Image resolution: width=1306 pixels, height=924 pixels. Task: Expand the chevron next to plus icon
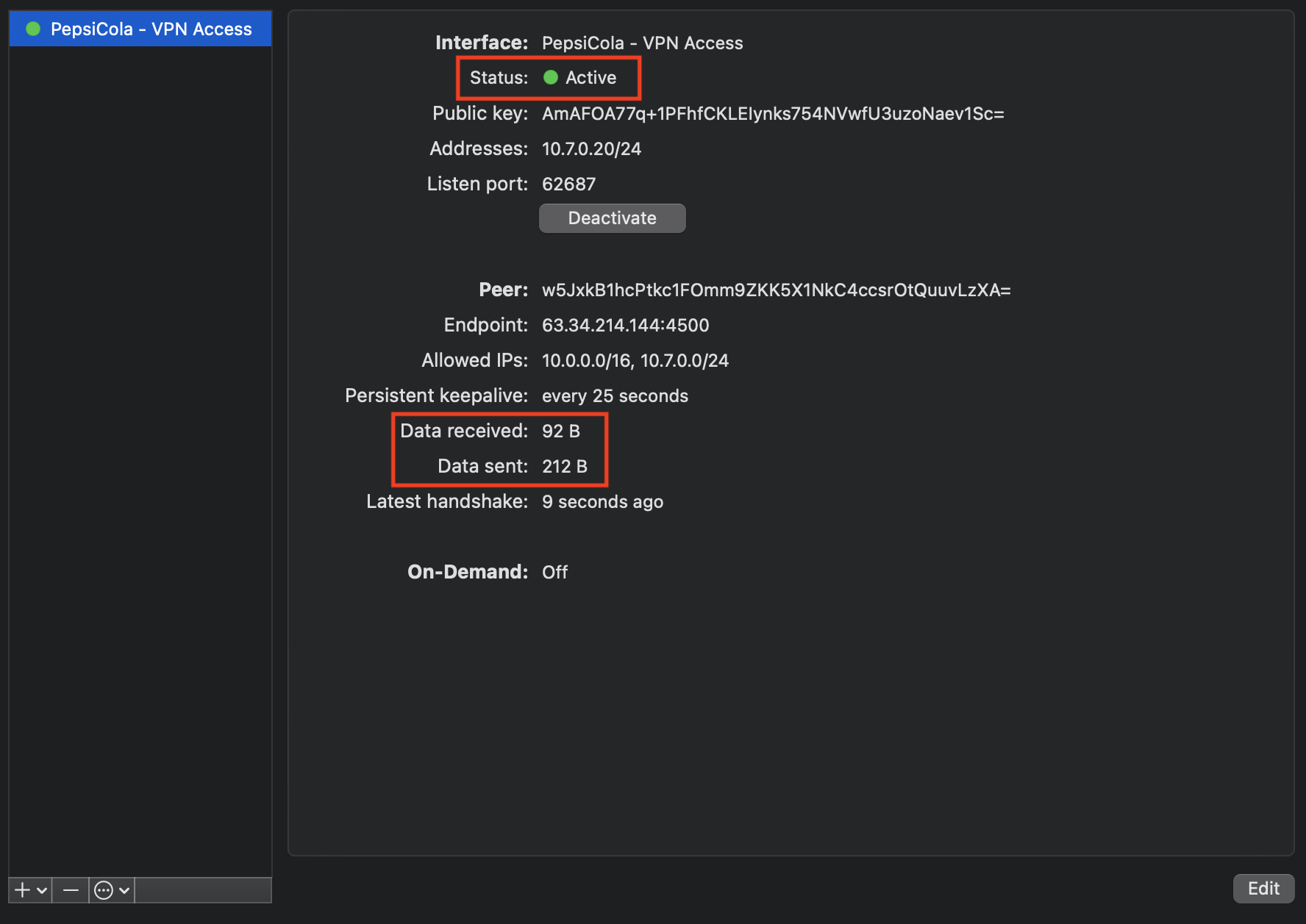click(x=42, y=890)
